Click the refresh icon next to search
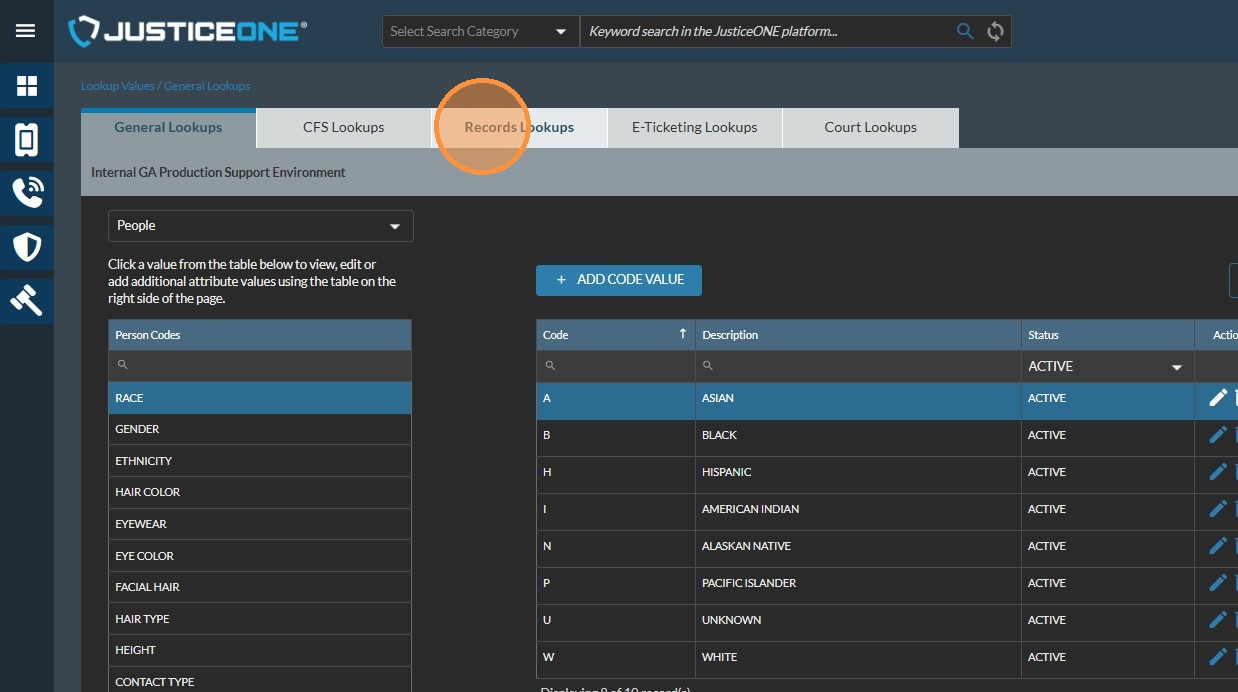 pos(995,31)
